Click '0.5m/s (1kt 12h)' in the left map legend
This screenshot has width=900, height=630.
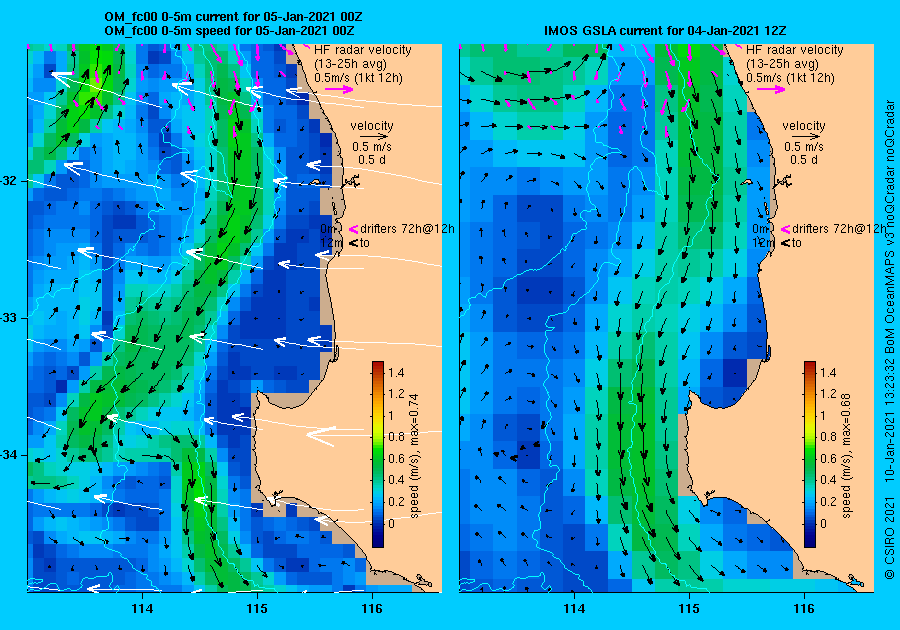[358, 77]
